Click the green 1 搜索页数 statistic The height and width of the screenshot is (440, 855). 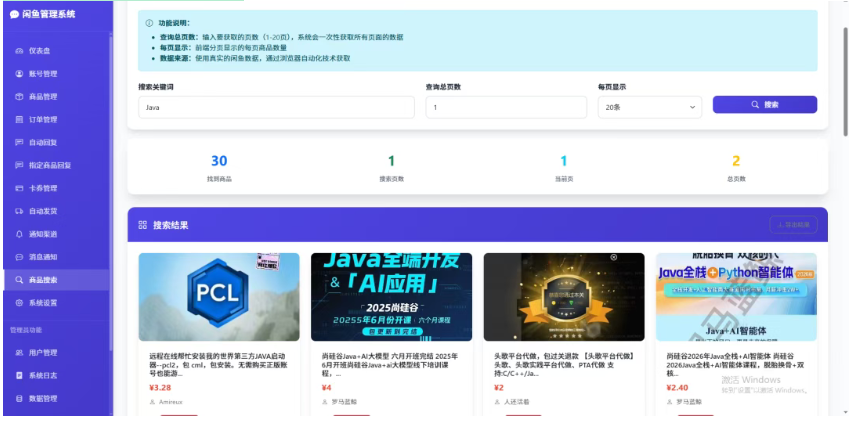(x=392, y=167)
